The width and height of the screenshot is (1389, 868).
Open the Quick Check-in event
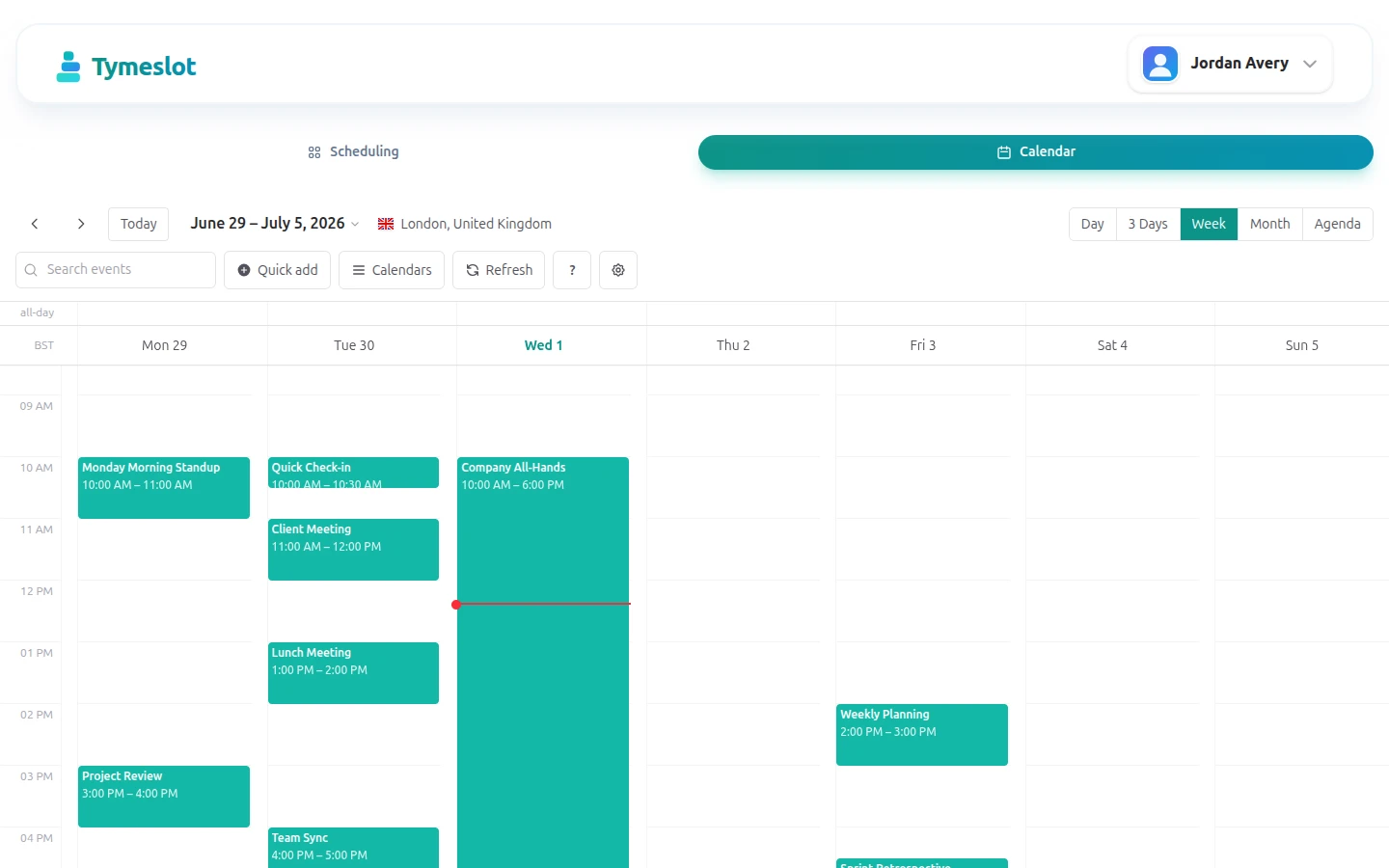353,473
